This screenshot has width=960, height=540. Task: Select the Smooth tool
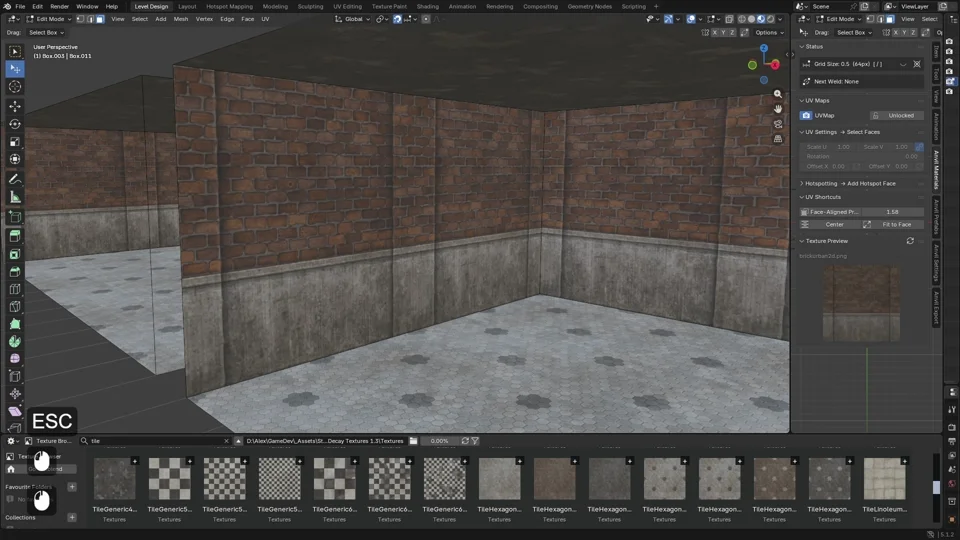(x=15, y=359)
